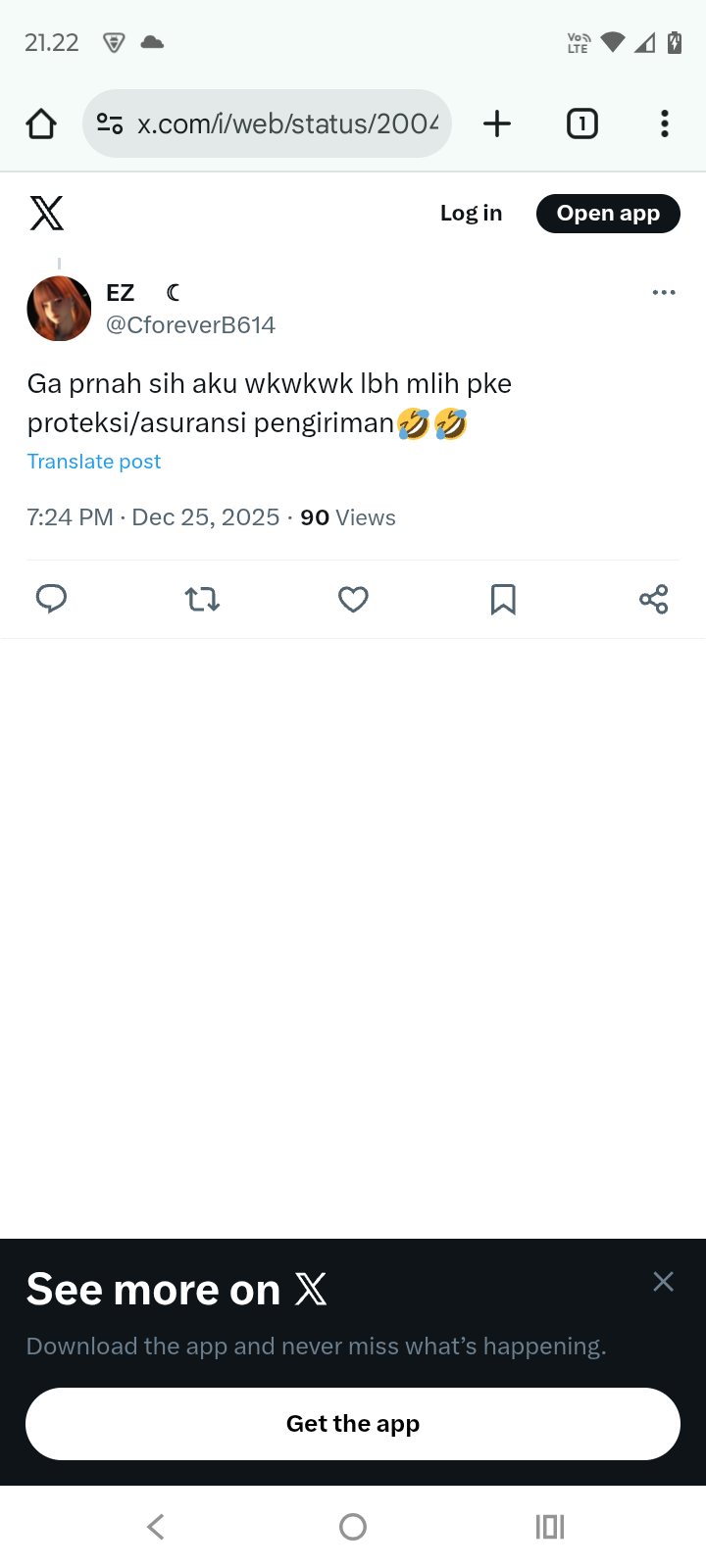Open the share post icon
The image size is (706, 1568).
pos(653,599)
